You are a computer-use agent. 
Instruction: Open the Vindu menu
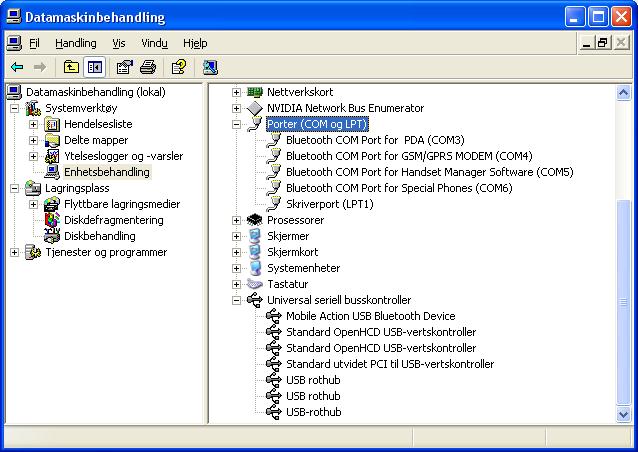154,43
